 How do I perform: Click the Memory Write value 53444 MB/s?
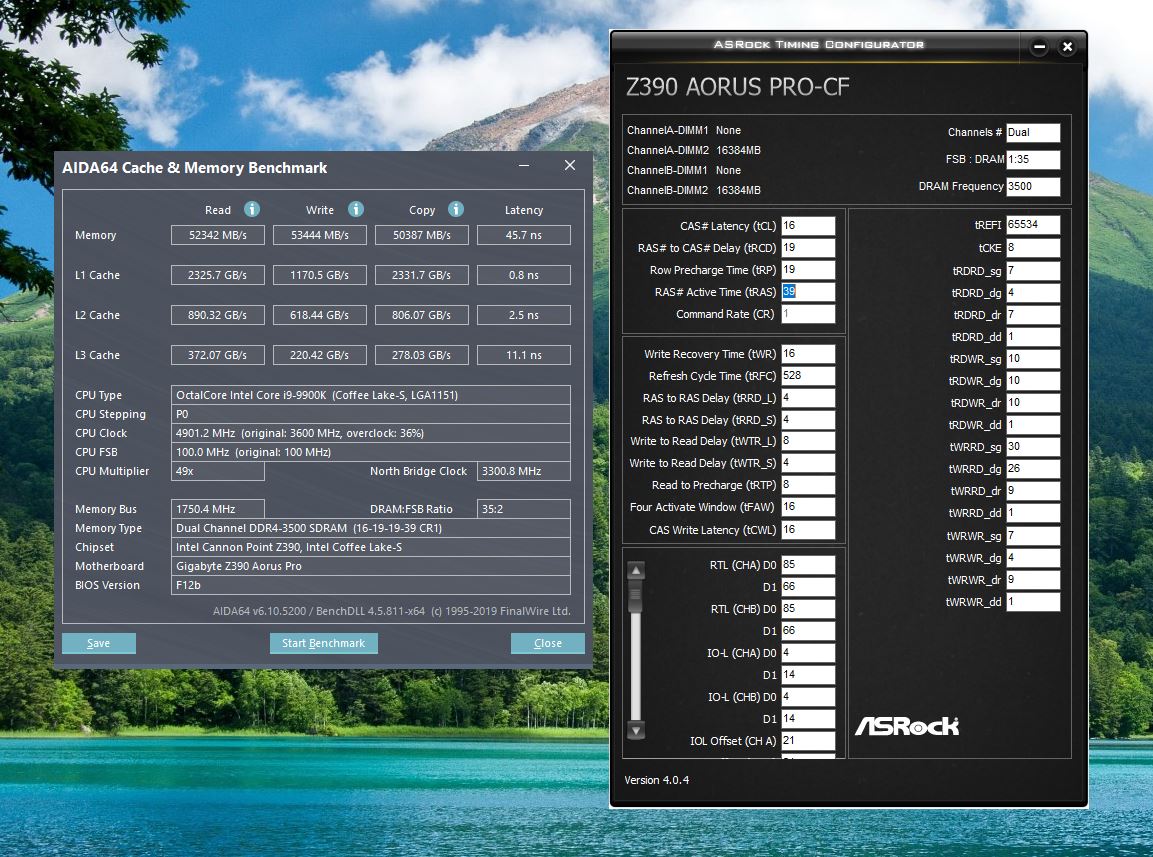pyautogui.click(x=320, y=235)
